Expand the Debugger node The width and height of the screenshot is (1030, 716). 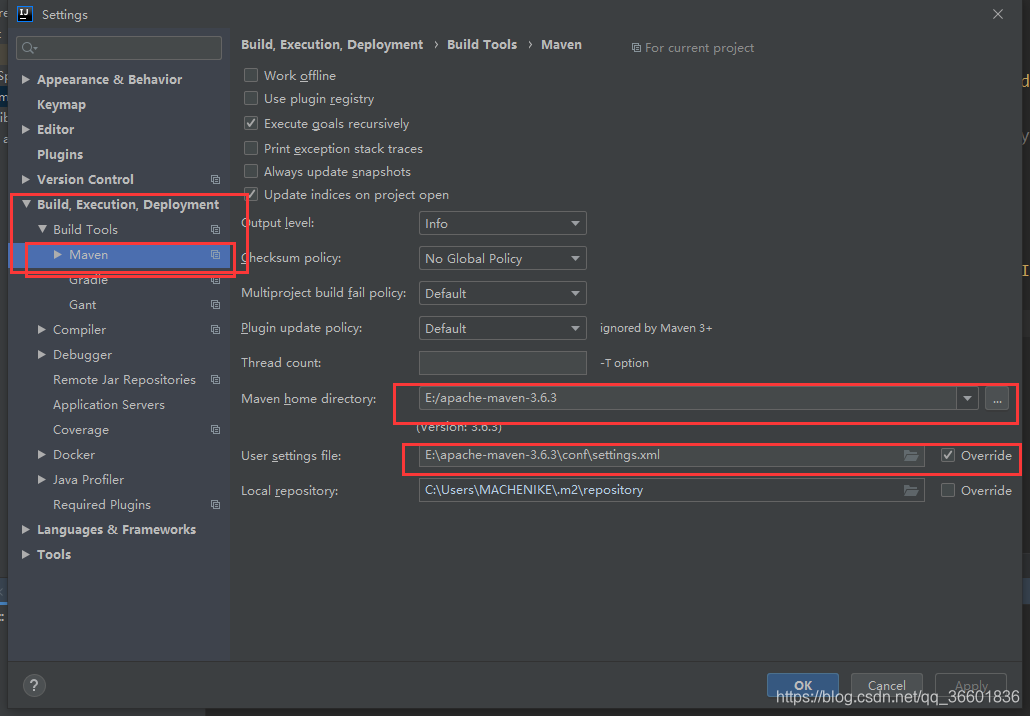pos(42,354)
